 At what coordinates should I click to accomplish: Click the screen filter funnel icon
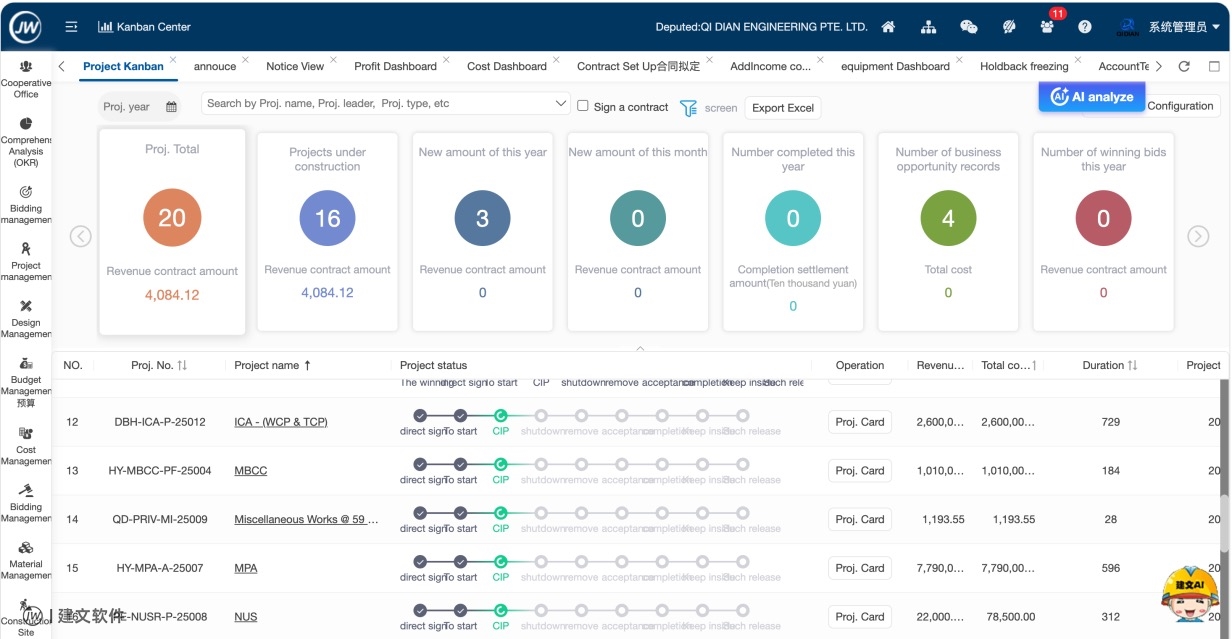688,108
